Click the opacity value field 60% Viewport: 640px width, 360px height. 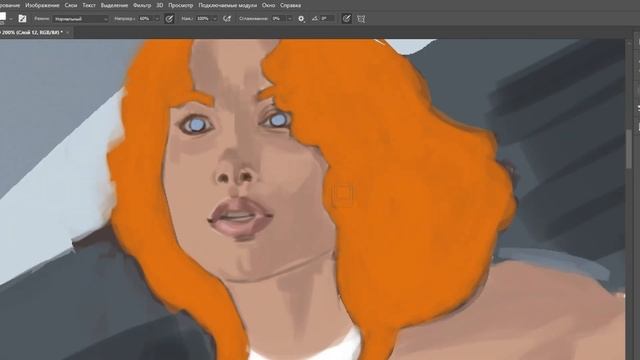tap(145, 19)
